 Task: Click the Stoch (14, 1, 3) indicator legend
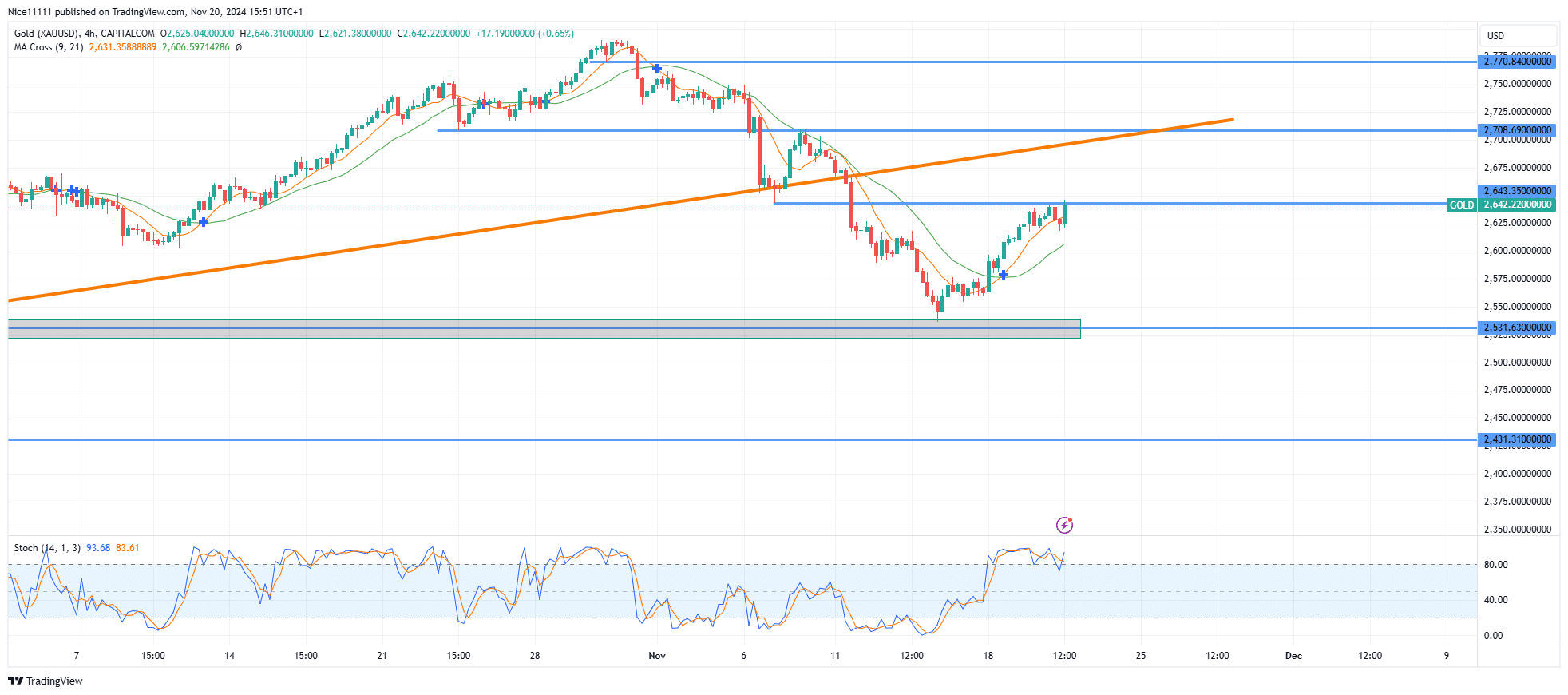click(x=47, y=548)
